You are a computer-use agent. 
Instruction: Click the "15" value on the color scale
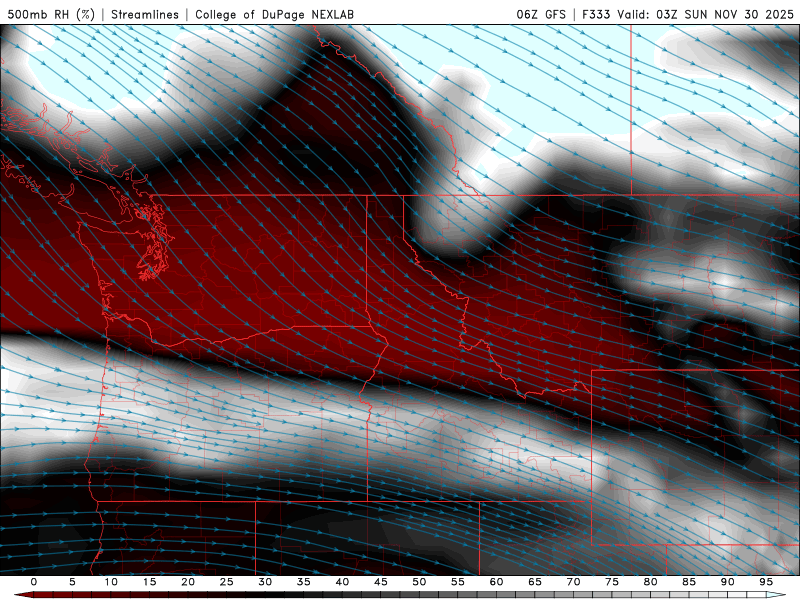coord(149,582)
